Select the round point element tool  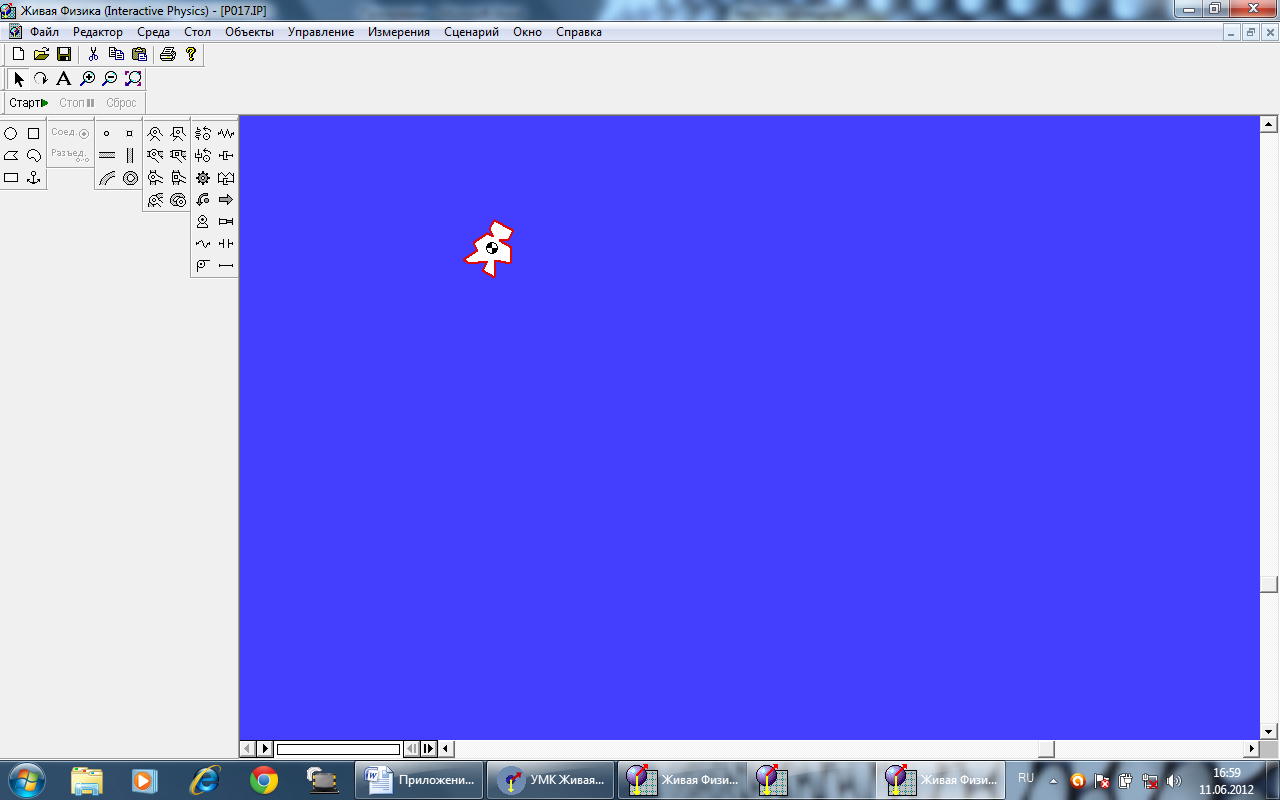point(107,133)
